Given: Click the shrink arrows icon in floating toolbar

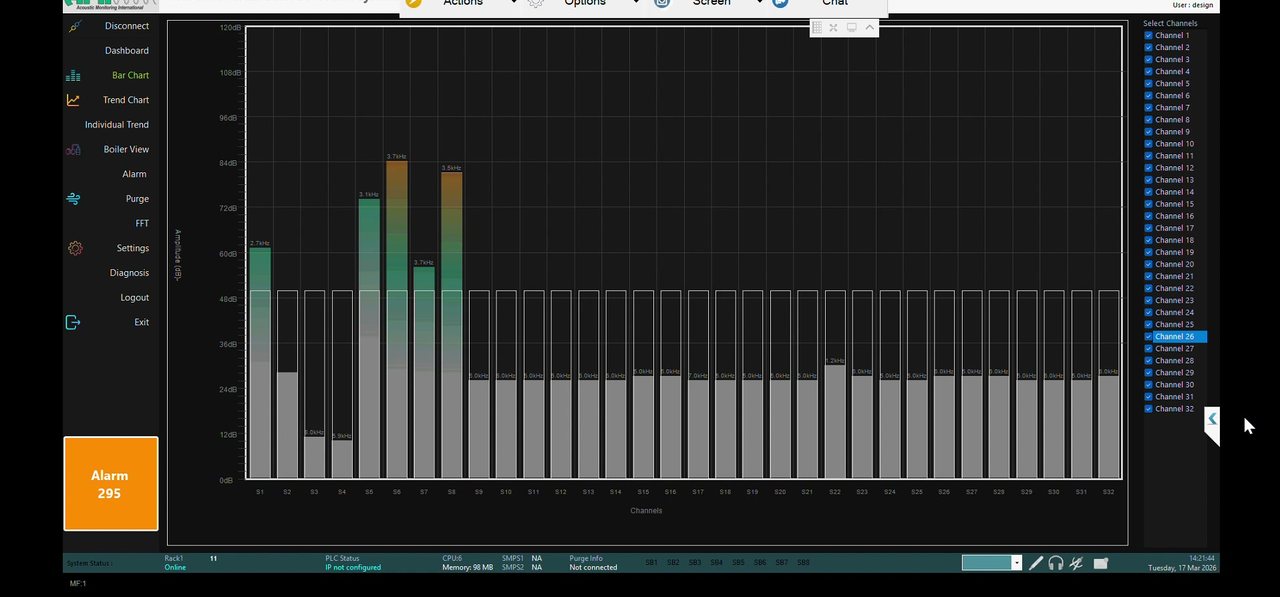Looking at the screenshot, I should tap(833, 28).
